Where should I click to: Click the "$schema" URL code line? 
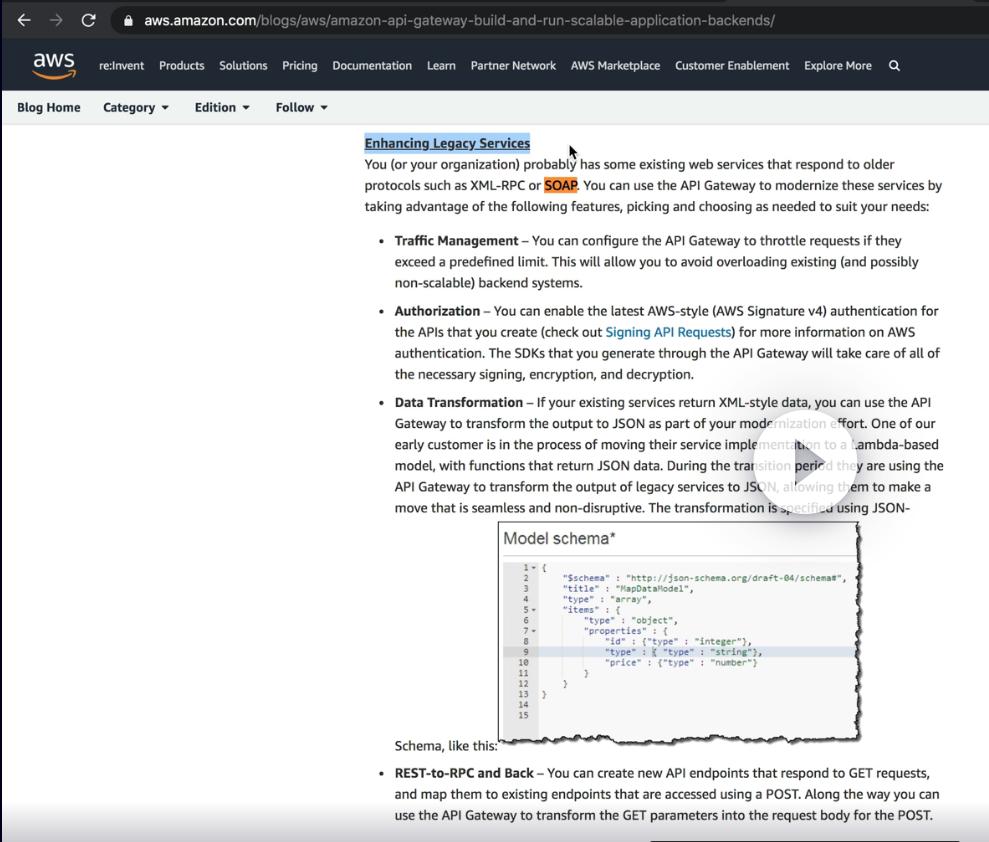click(704, 578)
